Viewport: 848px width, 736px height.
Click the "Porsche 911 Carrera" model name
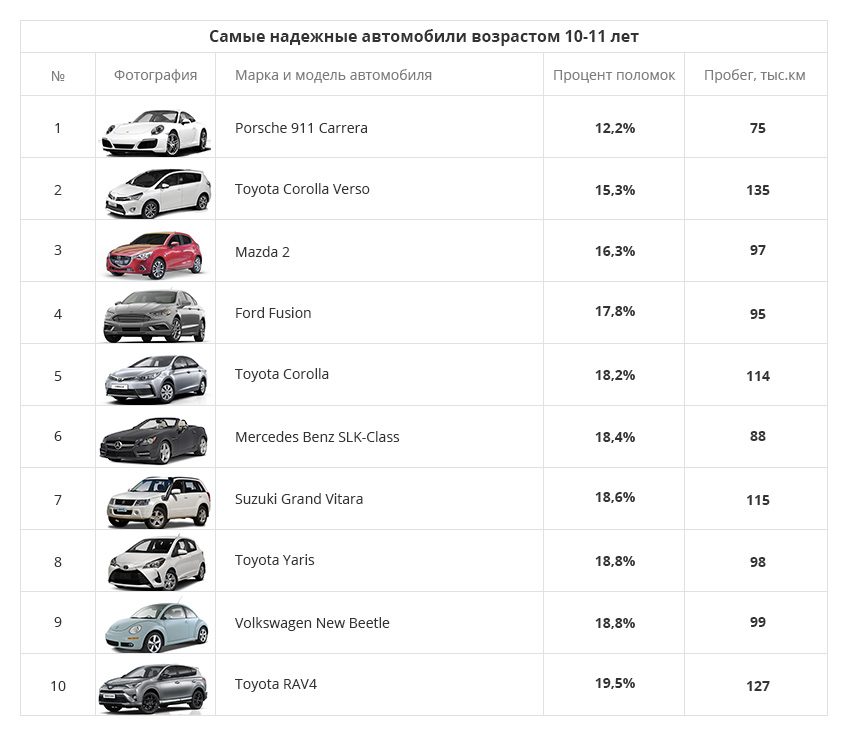pyautogui.click(x=301, y=128)
